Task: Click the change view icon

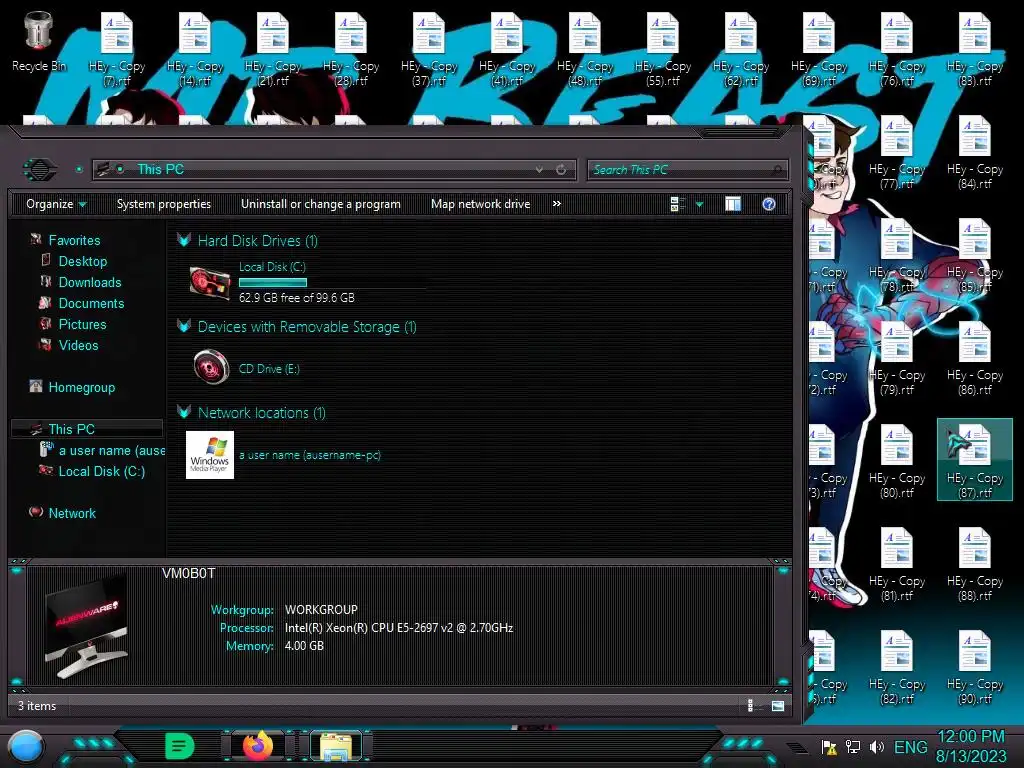Action: pos(677,204)
